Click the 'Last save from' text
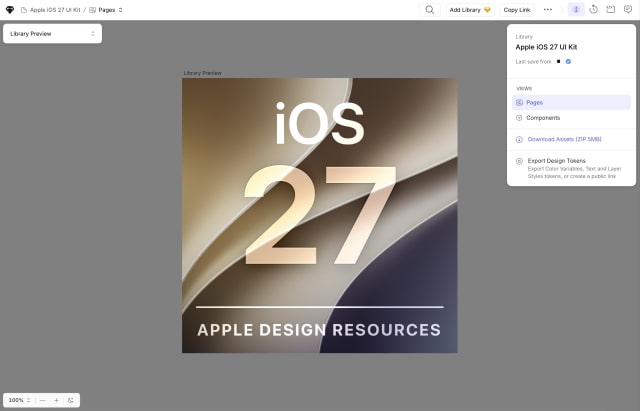 click(533, 62)
